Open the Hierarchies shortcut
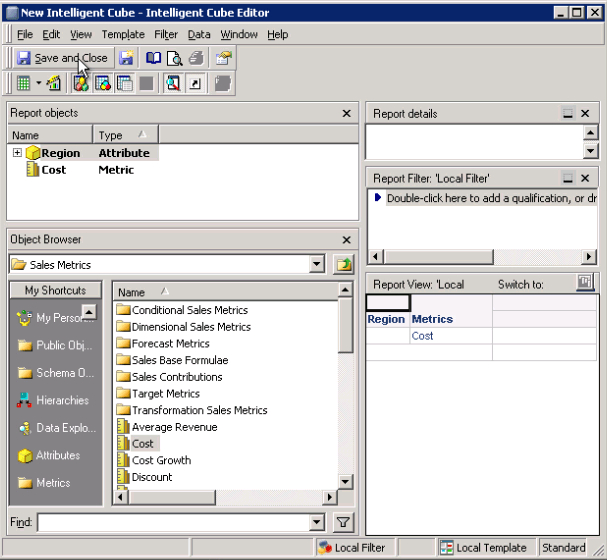This screenshot has width=607, height=560. (53, 401)
